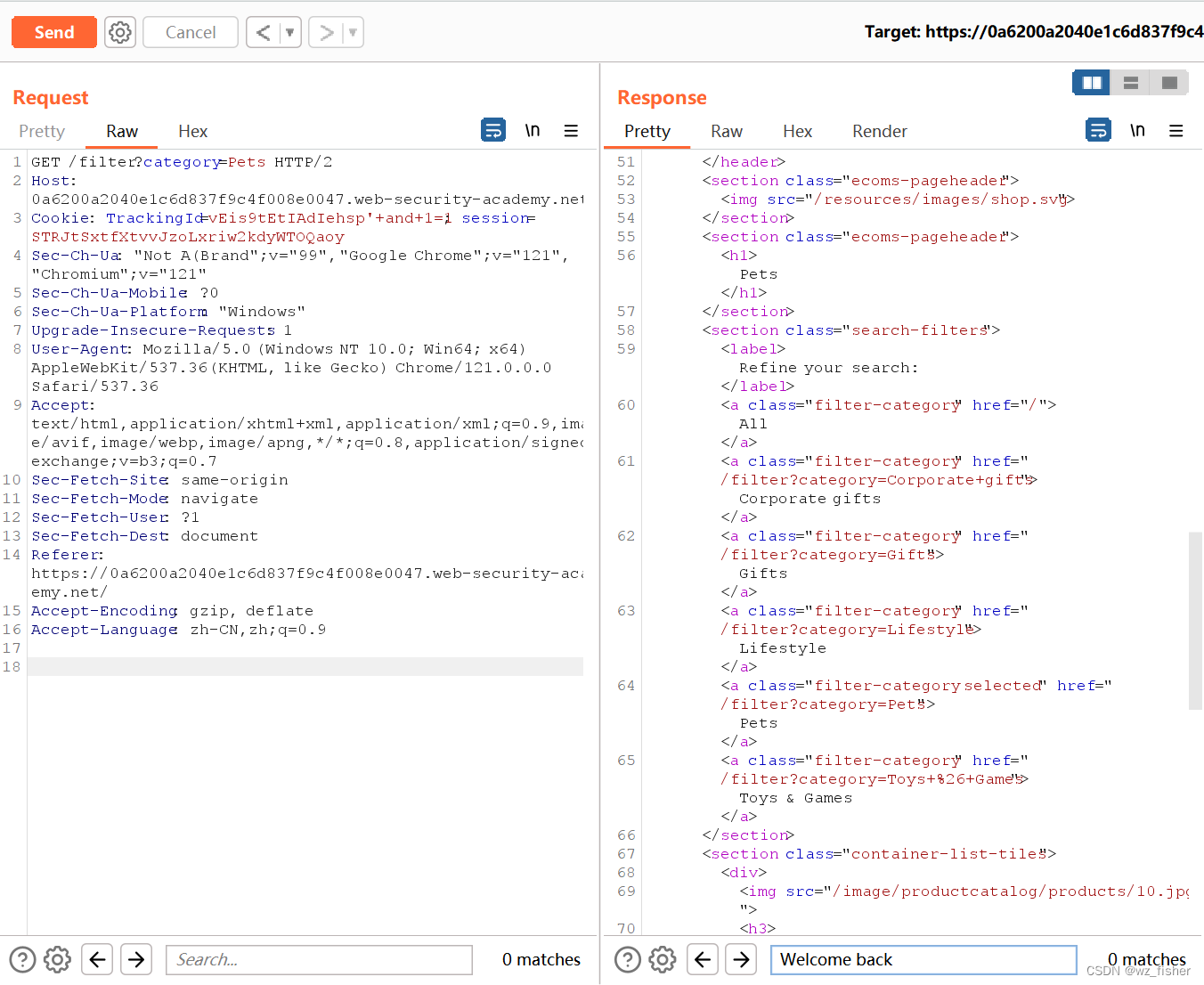Click the Cancel button
This screenshot has height=985, width=1204.
pos(190,31)
